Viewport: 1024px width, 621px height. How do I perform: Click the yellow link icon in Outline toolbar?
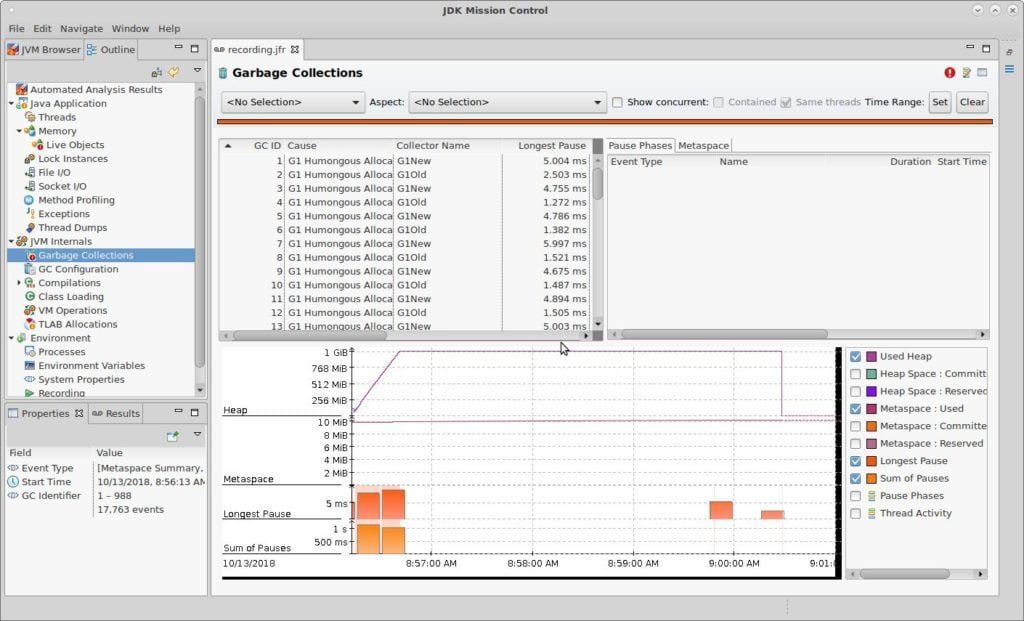(x=174, y=72)
